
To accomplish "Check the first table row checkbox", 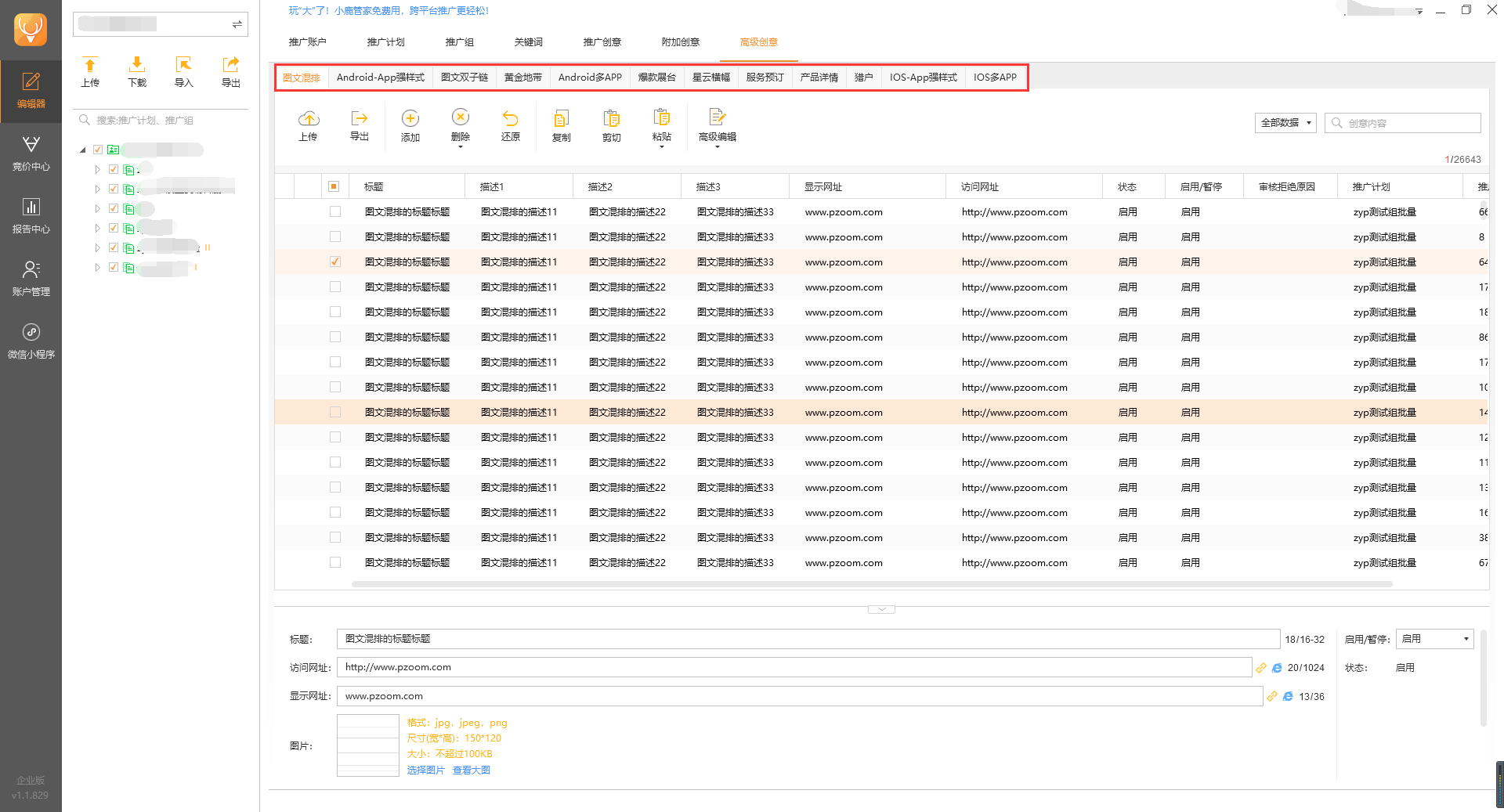I will pos(335,211).
